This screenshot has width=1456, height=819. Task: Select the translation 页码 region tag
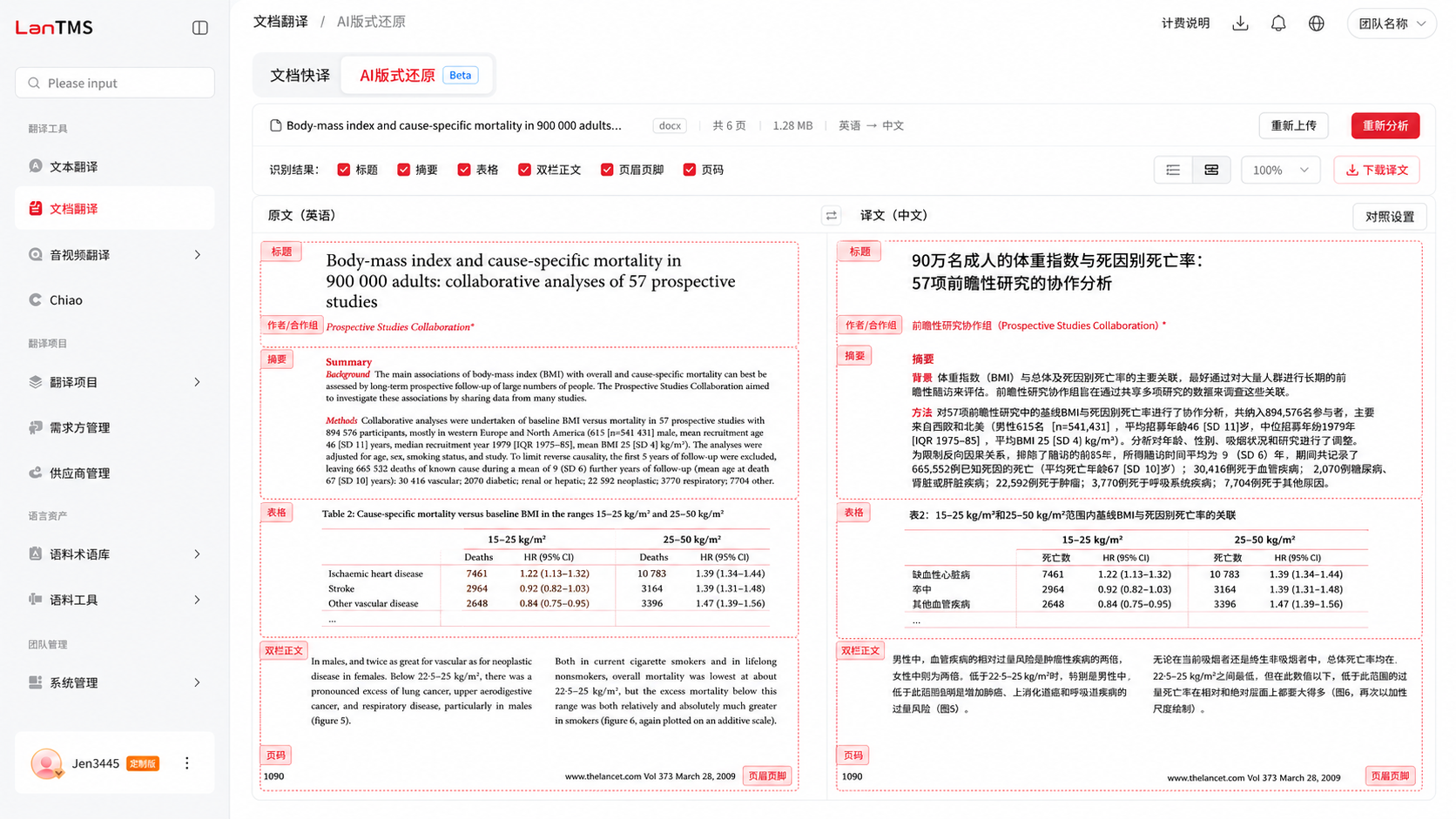(x=853, y=755)
